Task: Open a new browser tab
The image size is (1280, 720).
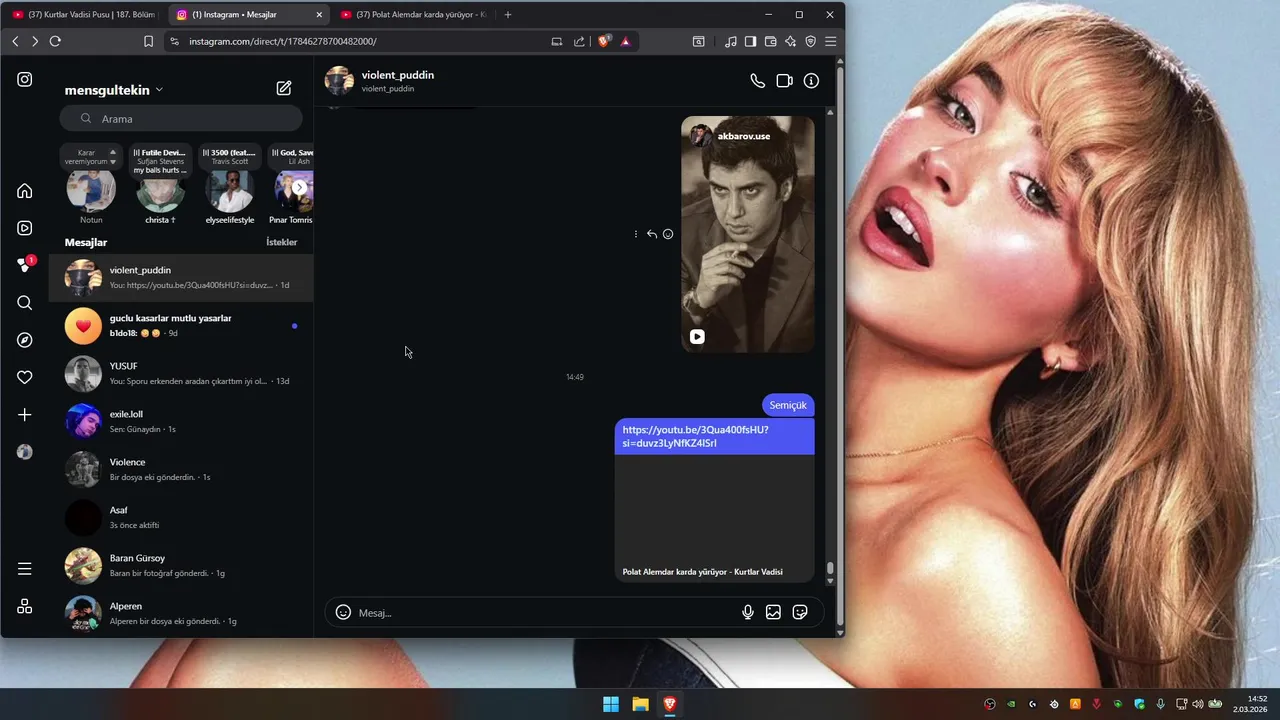Action: pos(508,14)
